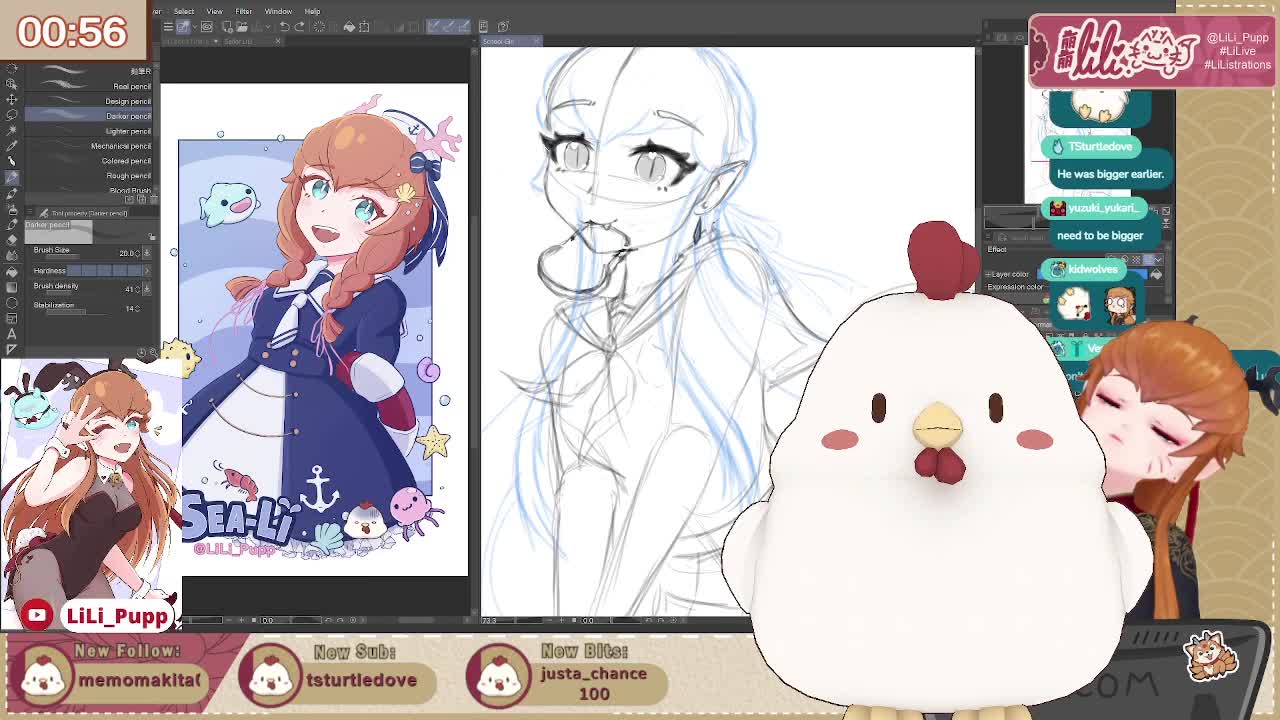Select the Auto select wand tool
This screenshot has width=1280, height=720.
pos(12,129)
